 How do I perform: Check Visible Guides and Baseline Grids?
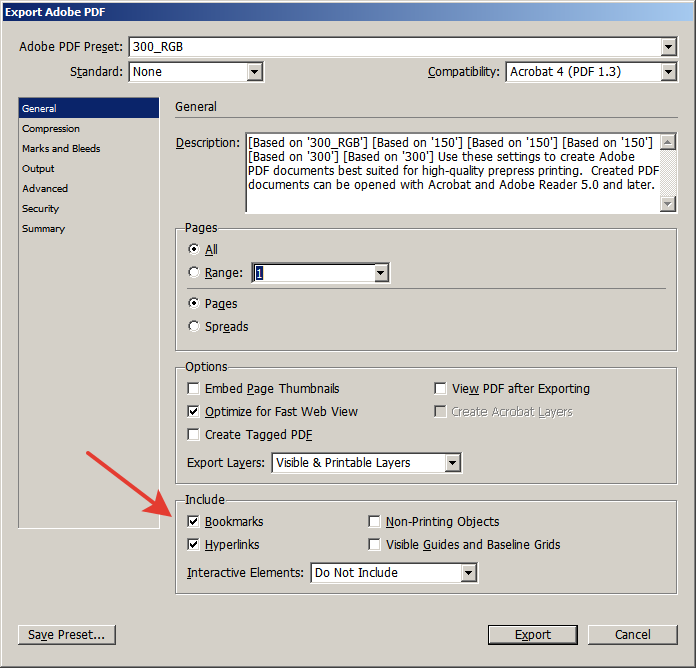[375, 545]
